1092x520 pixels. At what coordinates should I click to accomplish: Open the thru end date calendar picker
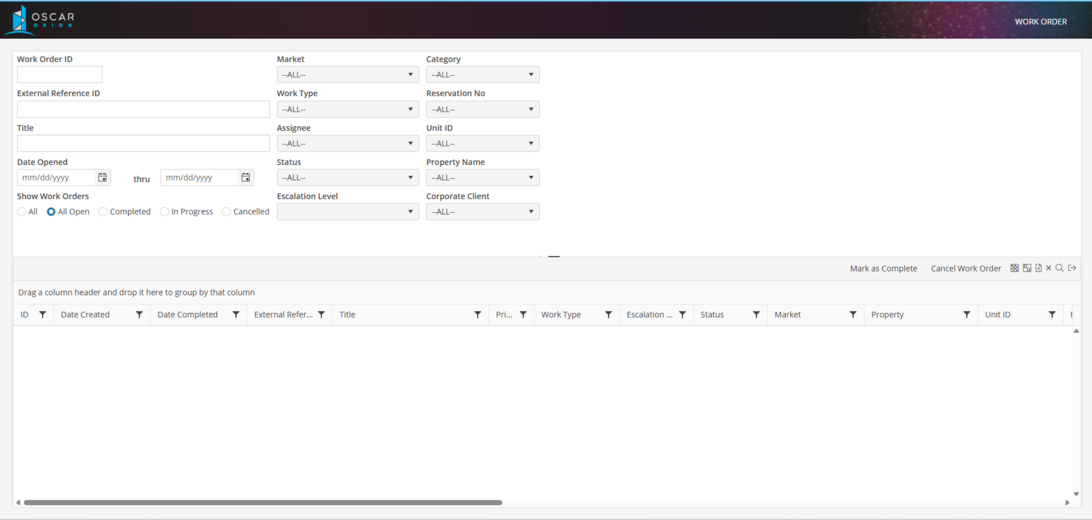tap(246, 178)
